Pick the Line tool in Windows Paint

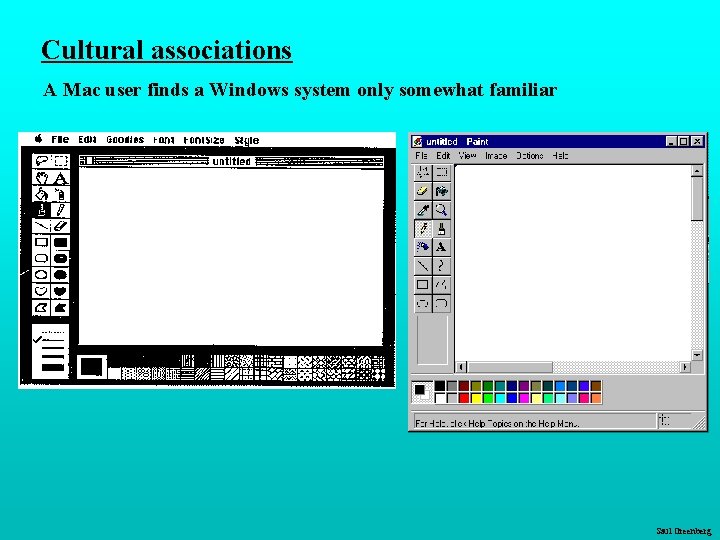point(423,266)
